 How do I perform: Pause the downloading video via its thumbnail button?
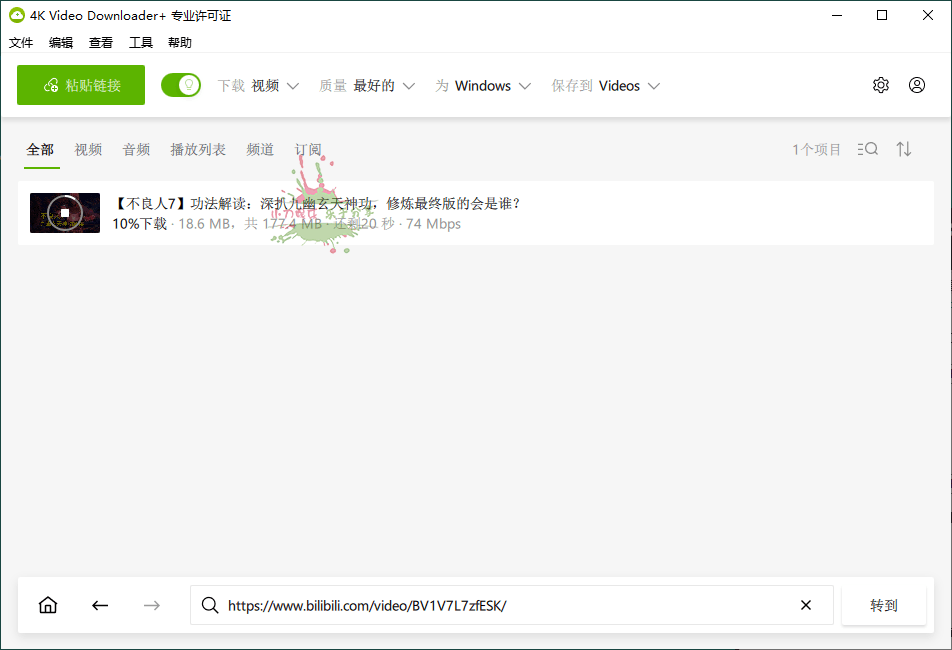pyautogui.click(x=64, y=213)
